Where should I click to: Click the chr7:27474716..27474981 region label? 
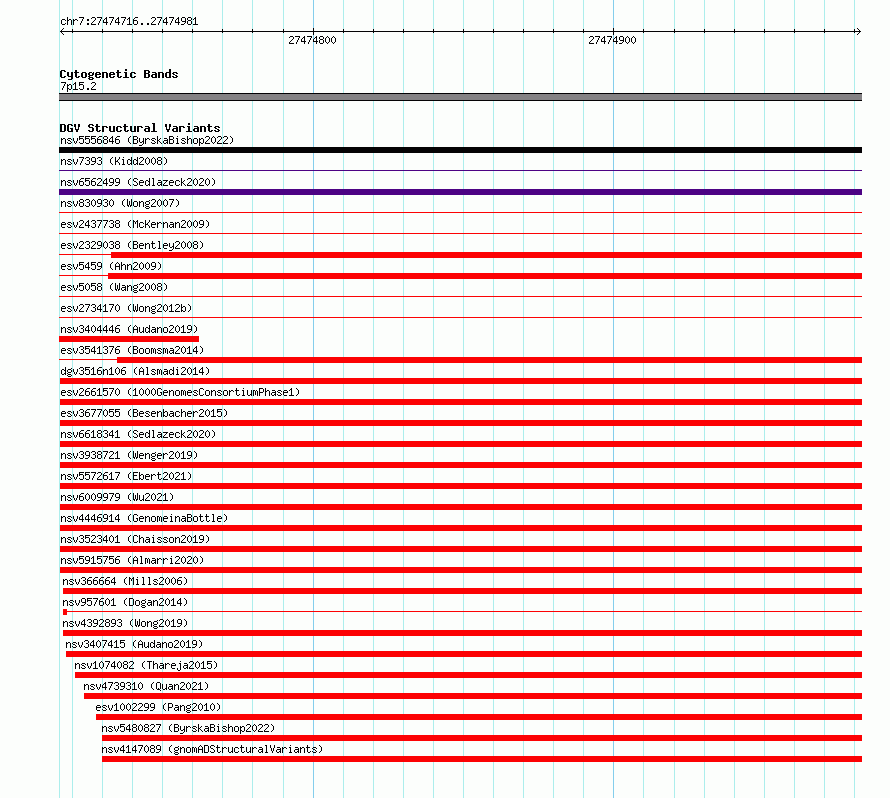[x=129, y=22]
